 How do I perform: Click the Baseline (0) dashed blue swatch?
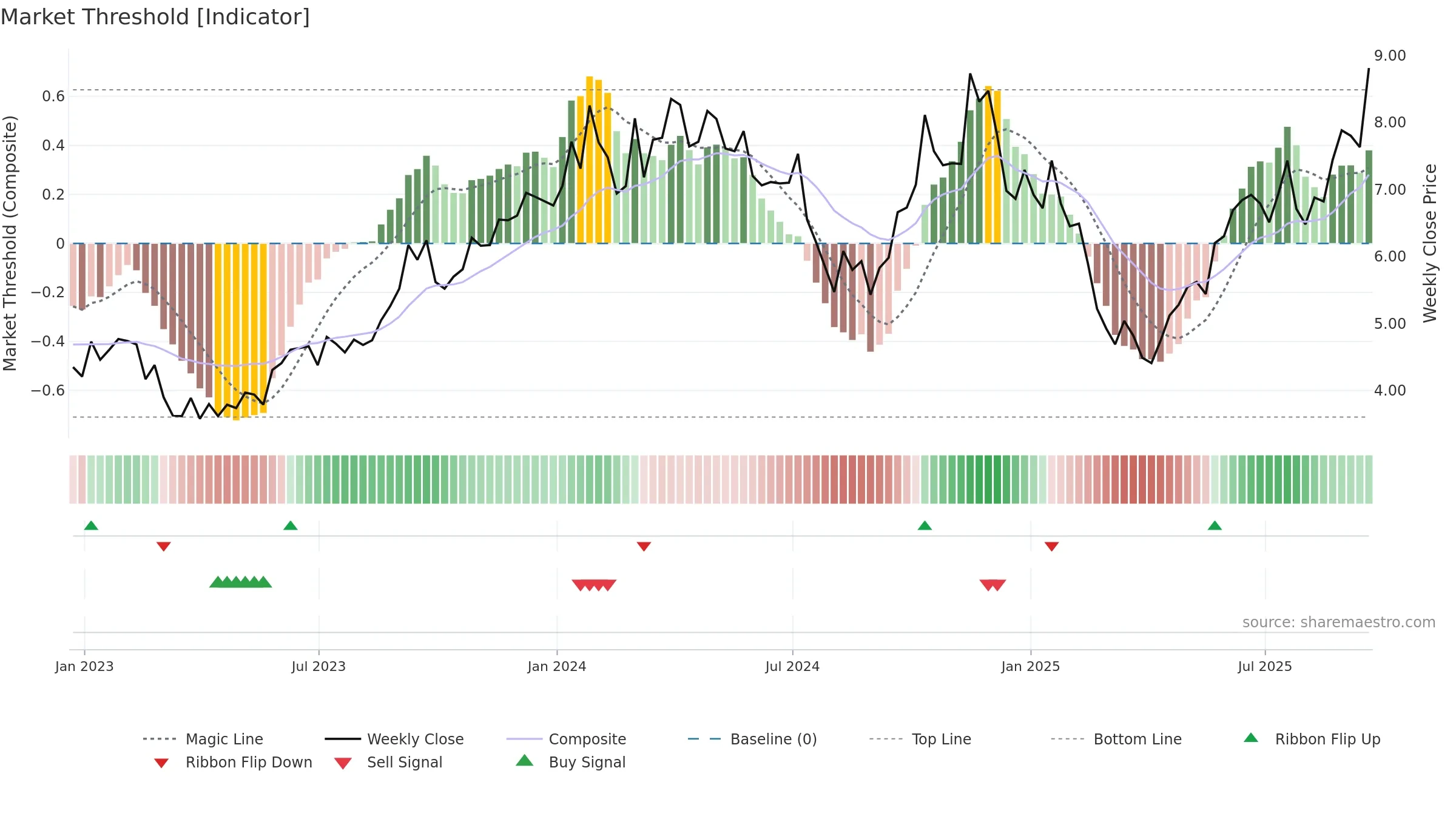click(704, 739)
